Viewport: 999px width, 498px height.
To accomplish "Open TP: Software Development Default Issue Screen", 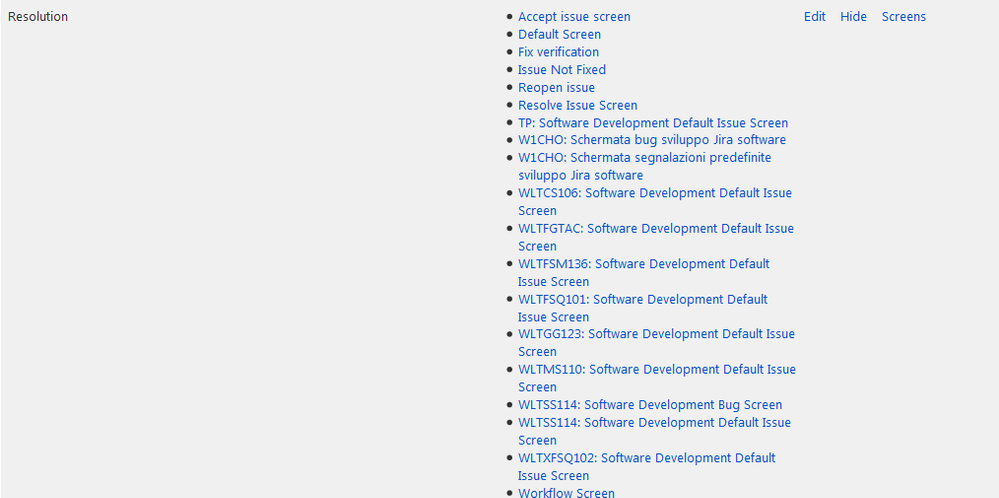I will [653, 123].
